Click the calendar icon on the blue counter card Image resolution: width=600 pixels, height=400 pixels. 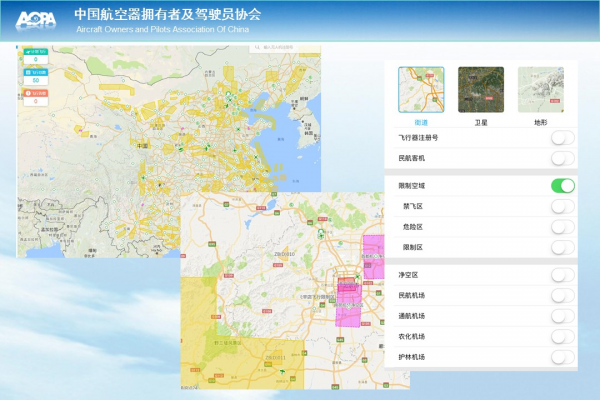[x=28, y=72]
